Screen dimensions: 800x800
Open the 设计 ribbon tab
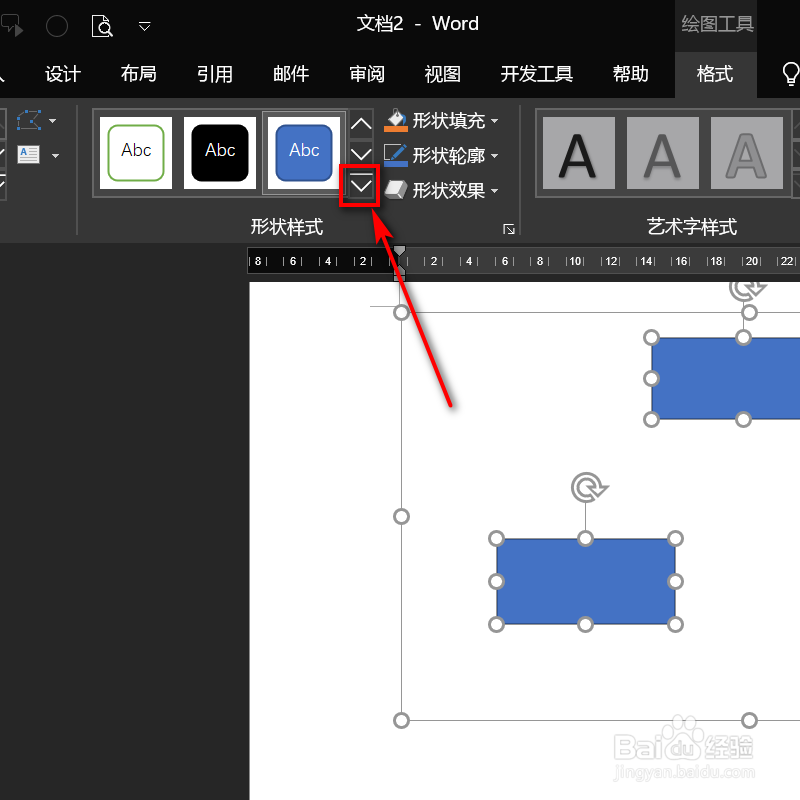pyautogui.click(x=63, y=74)
